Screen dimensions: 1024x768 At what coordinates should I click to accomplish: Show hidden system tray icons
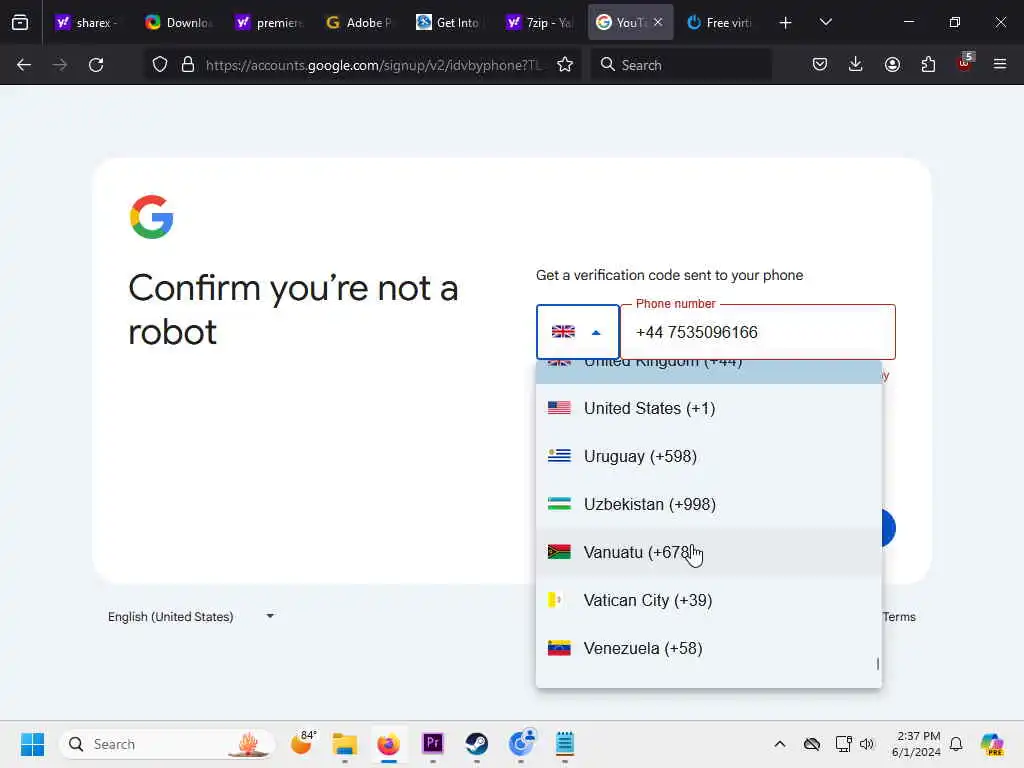coord(780,744)
